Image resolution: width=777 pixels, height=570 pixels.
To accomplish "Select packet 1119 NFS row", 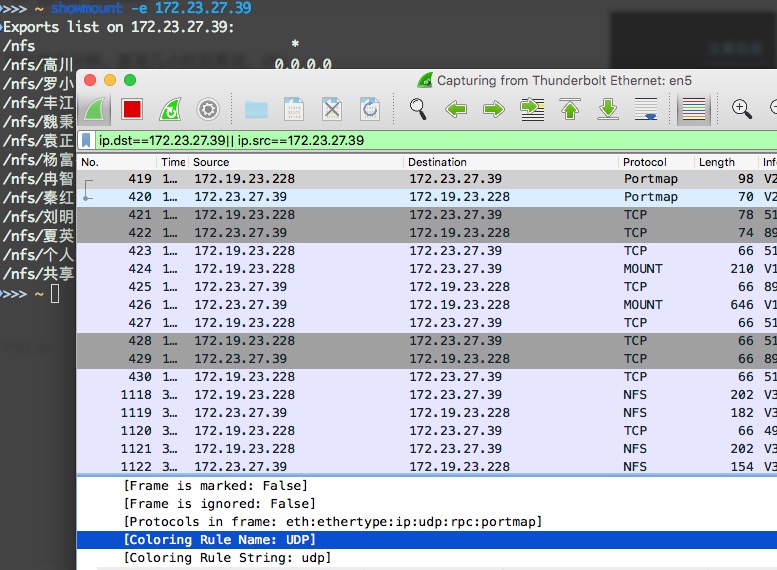I will 427,413.
